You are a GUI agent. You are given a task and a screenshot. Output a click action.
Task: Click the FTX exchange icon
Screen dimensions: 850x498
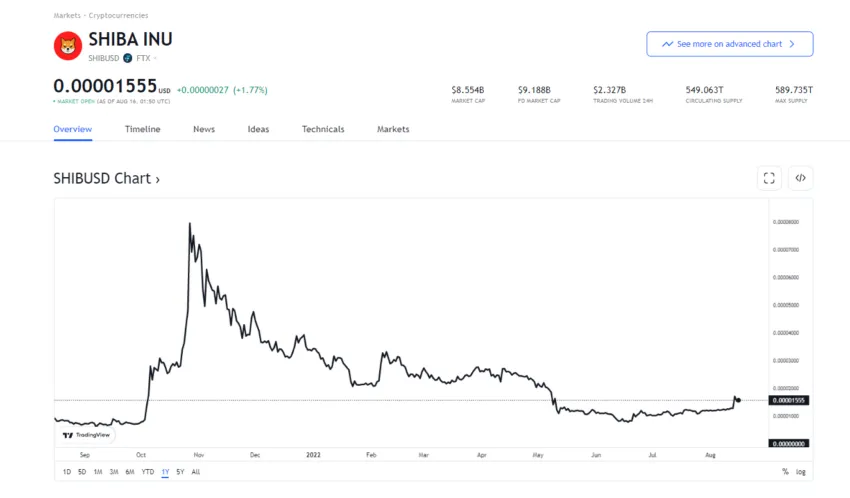coord(127,58)
